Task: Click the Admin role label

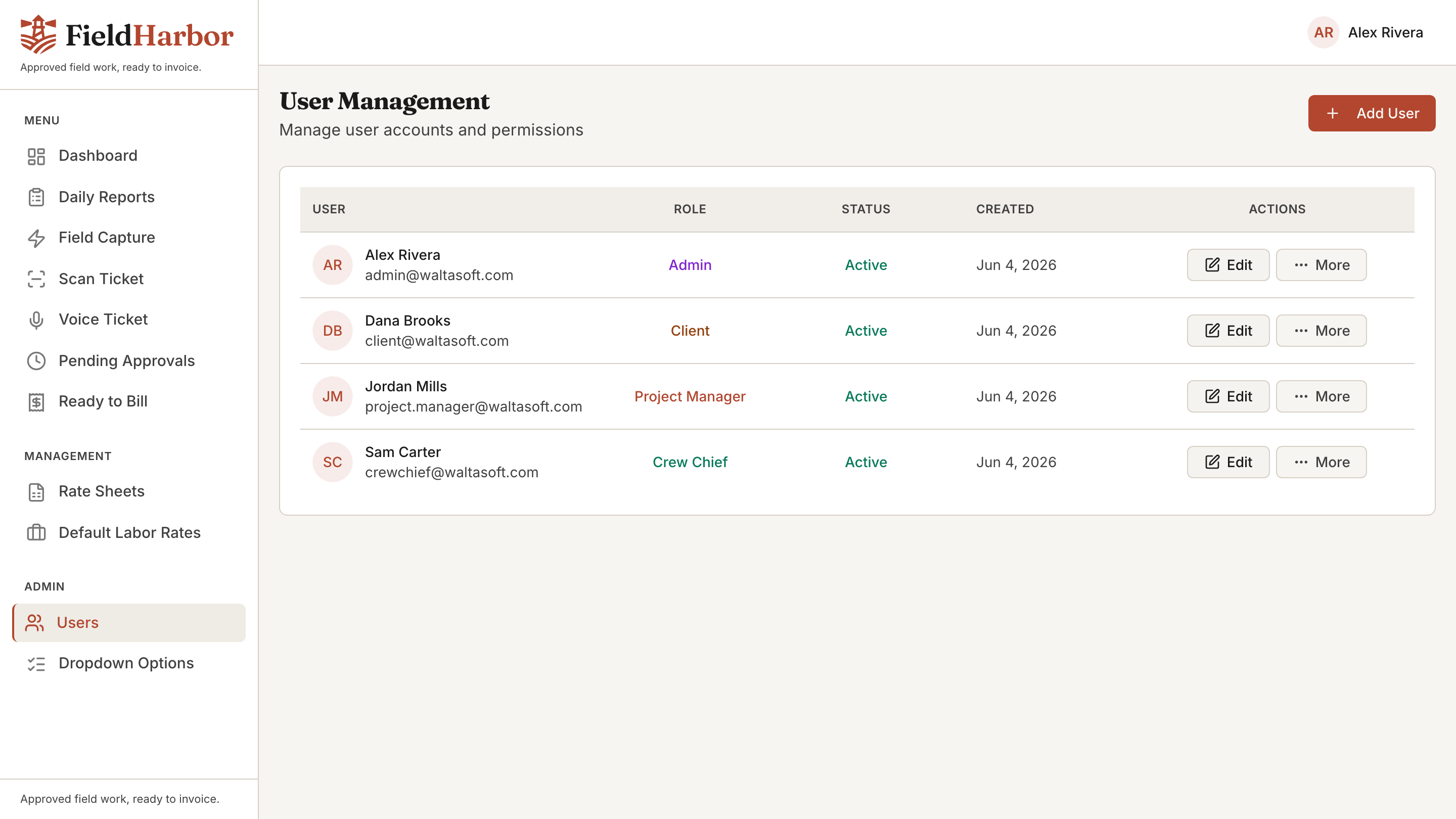Action: coord(690,265)
